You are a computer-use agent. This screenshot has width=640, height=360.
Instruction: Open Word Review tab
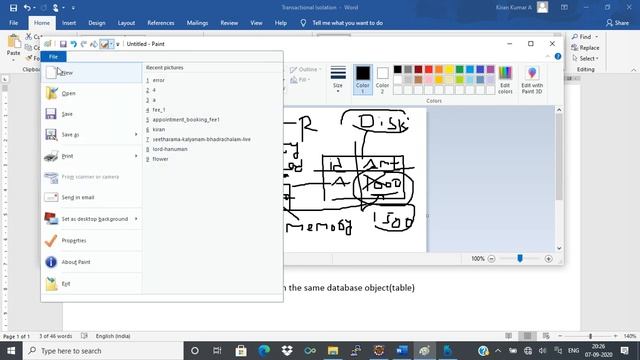tap(229, 23)
